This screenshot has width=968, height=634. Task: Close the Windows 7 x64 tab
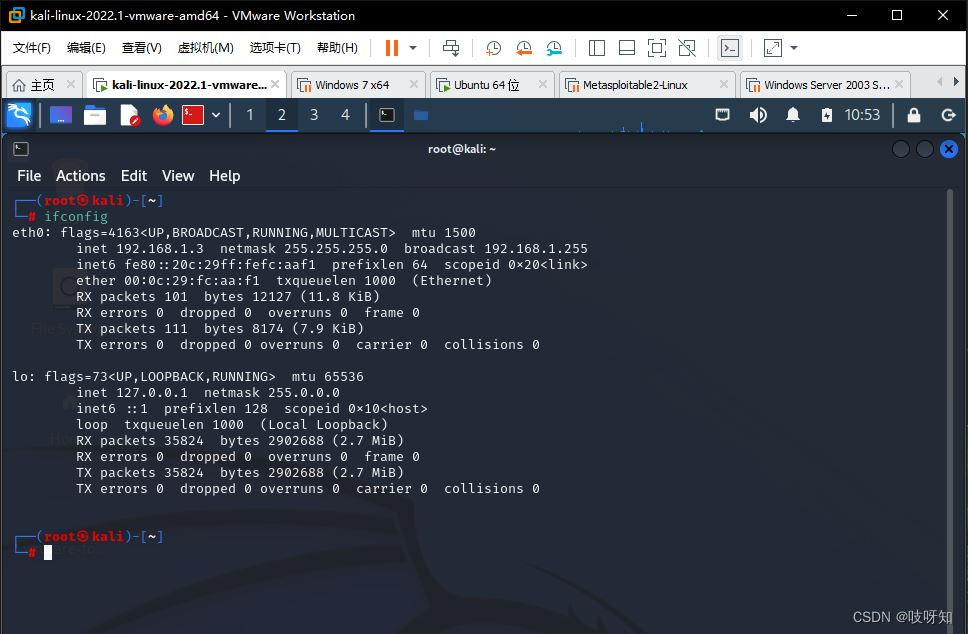tap(414, 84)
